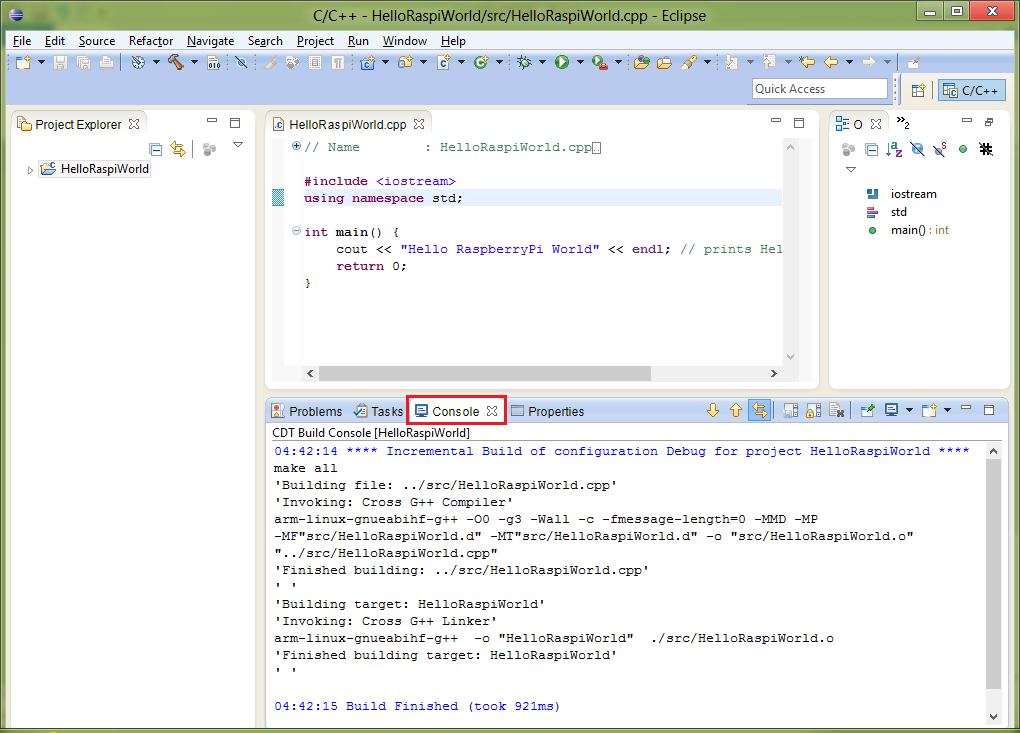The height and width of the screenshot is (733, 1020).
Task: Click the New file toolbar icon
Action: tap(23, 62)
